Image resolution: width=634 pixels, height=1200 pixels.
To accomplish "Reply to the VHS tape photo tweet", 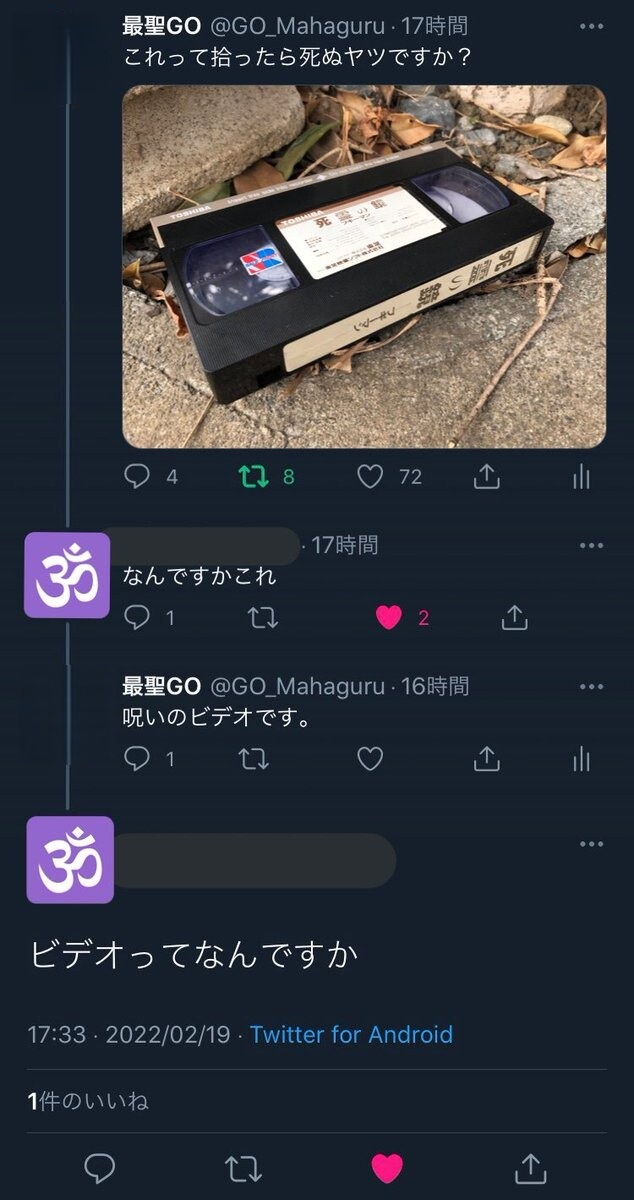I will coord(137,477).
